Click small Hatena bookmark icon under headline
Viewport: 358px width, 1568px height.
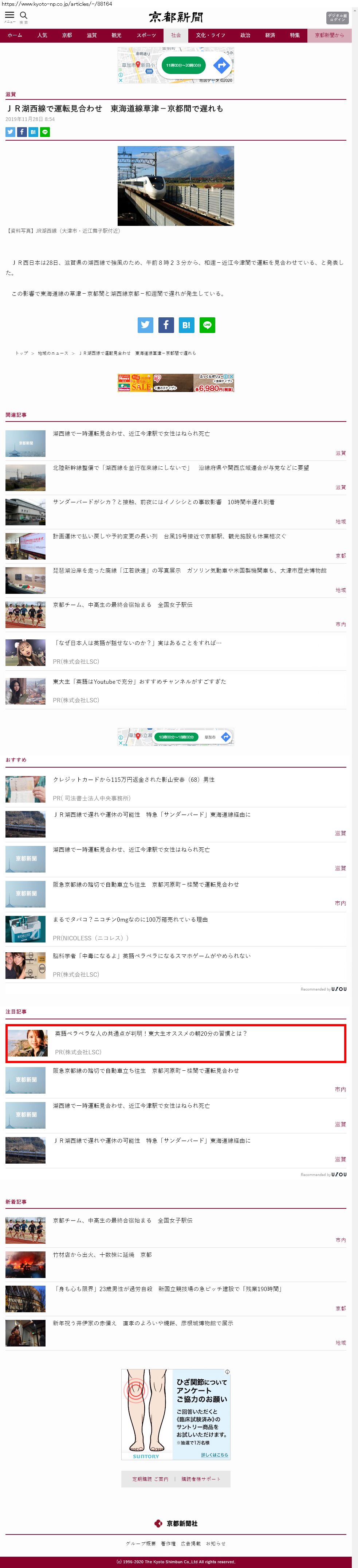pos(34,132)
